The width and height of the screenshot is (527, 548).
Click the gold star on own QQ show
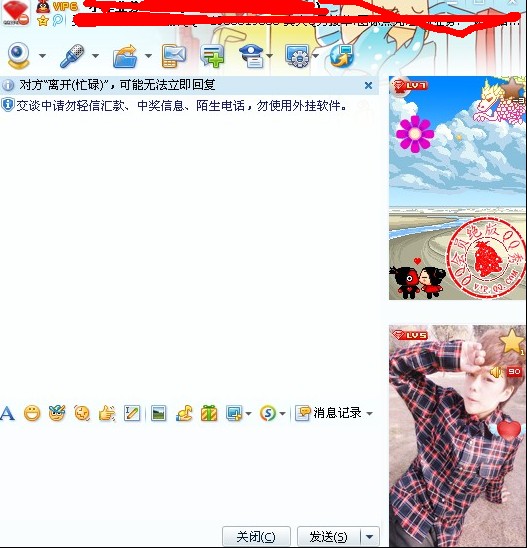click(512, 340)
